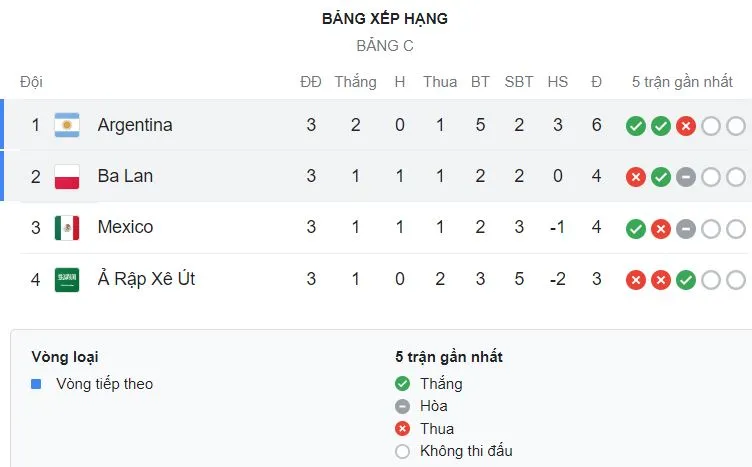Click the Argentina flag icon

point(67,125)
